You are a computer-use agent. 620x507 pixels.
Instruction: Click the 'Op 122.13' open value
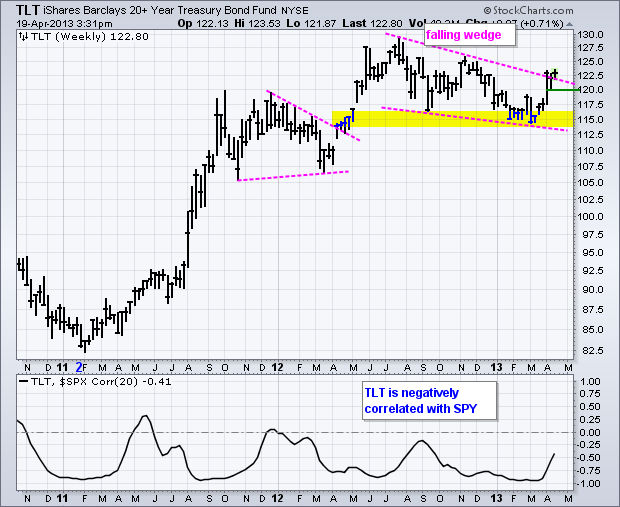pyautogui.click(x=203, y=24)
